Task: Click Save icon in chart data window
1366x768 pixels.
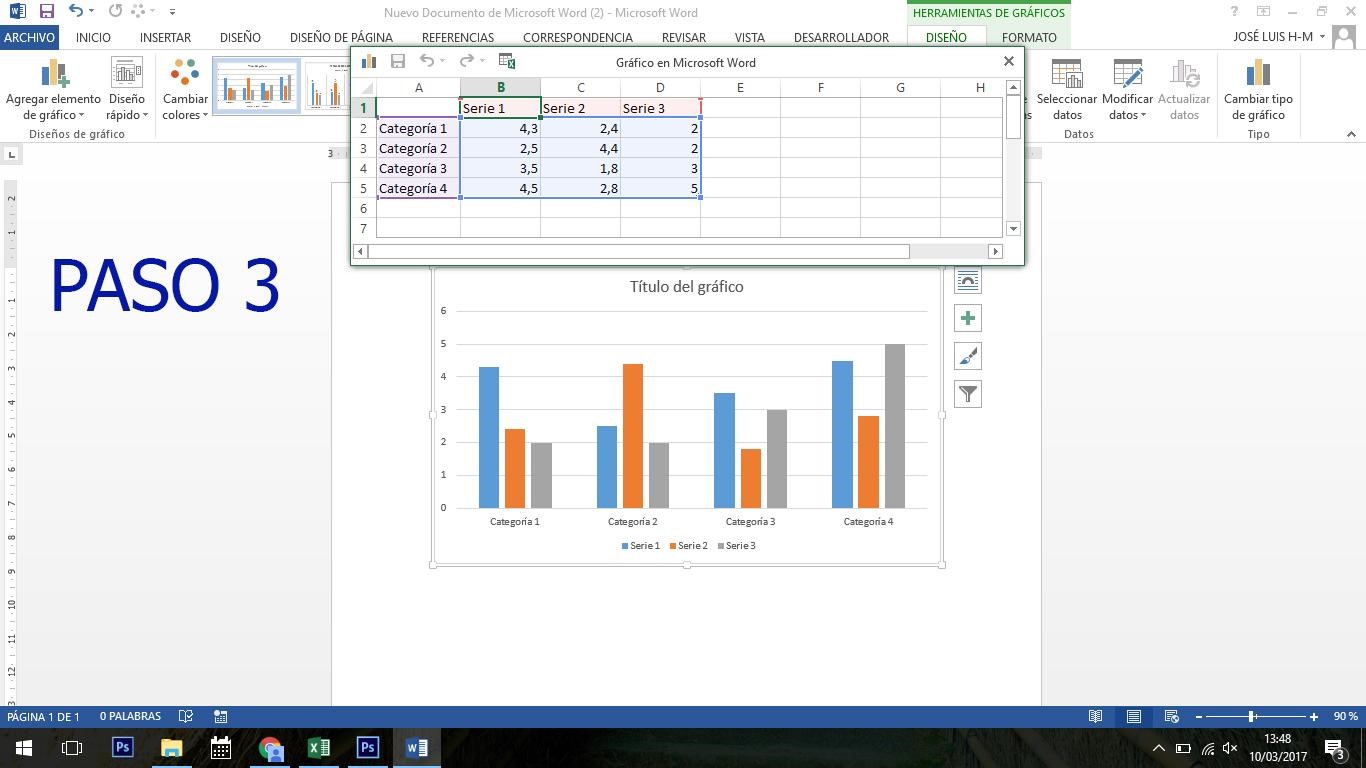Action: (398, 61)
